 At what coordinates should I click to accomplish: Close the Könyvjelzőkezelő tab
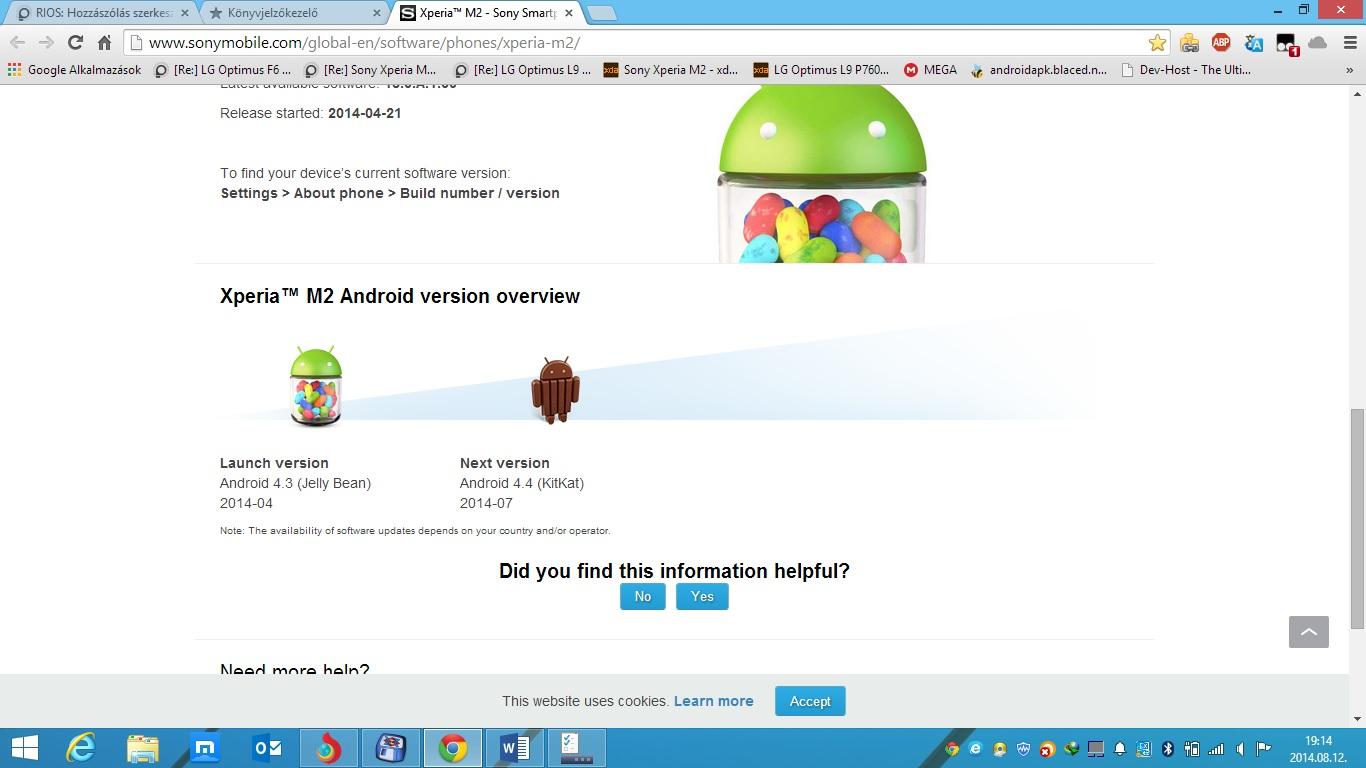click(x=377, y=13)
